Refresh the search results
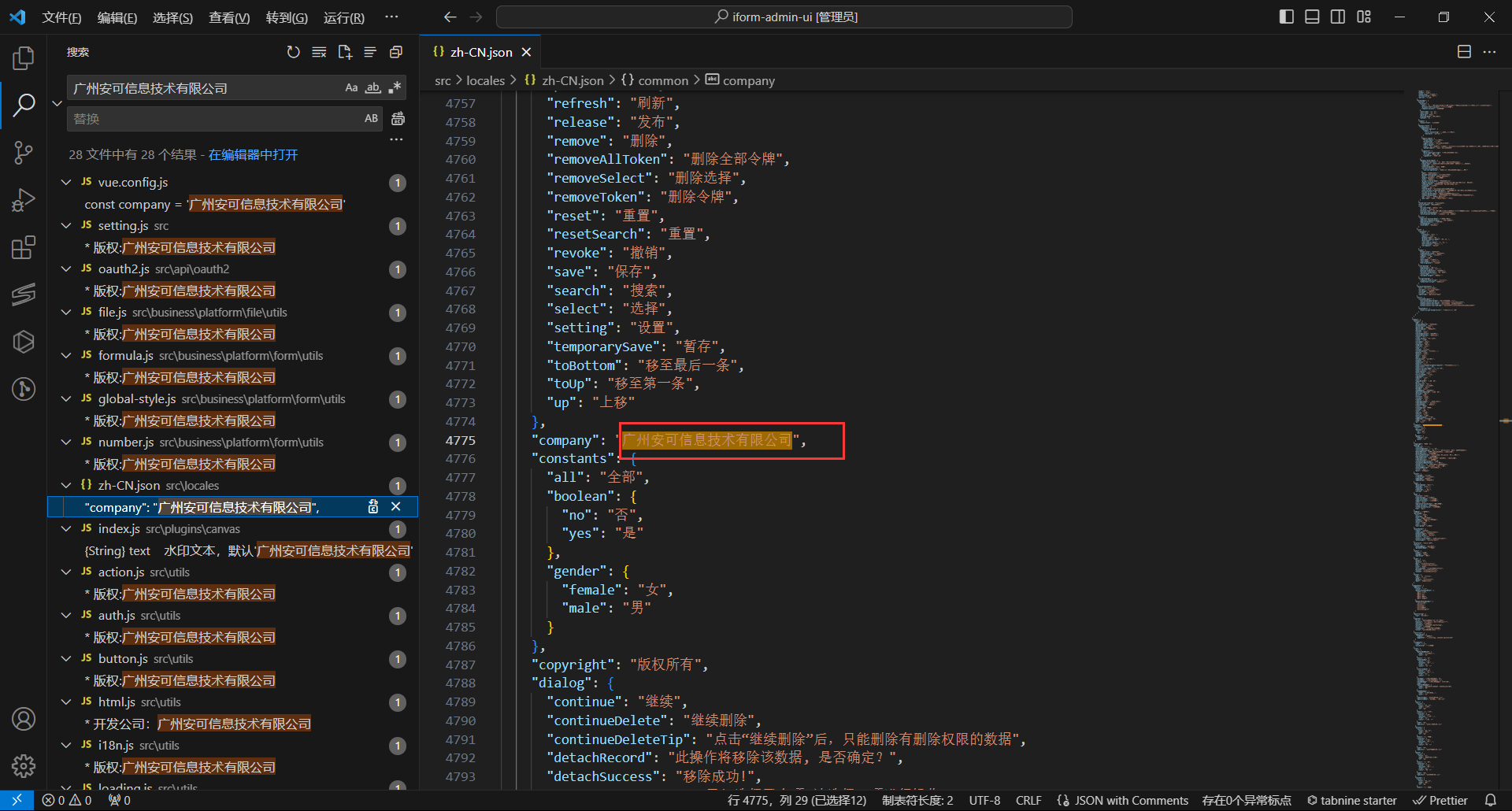Image resolution: width=1512 pixels, height=811 pixels. tap(293, 52)
